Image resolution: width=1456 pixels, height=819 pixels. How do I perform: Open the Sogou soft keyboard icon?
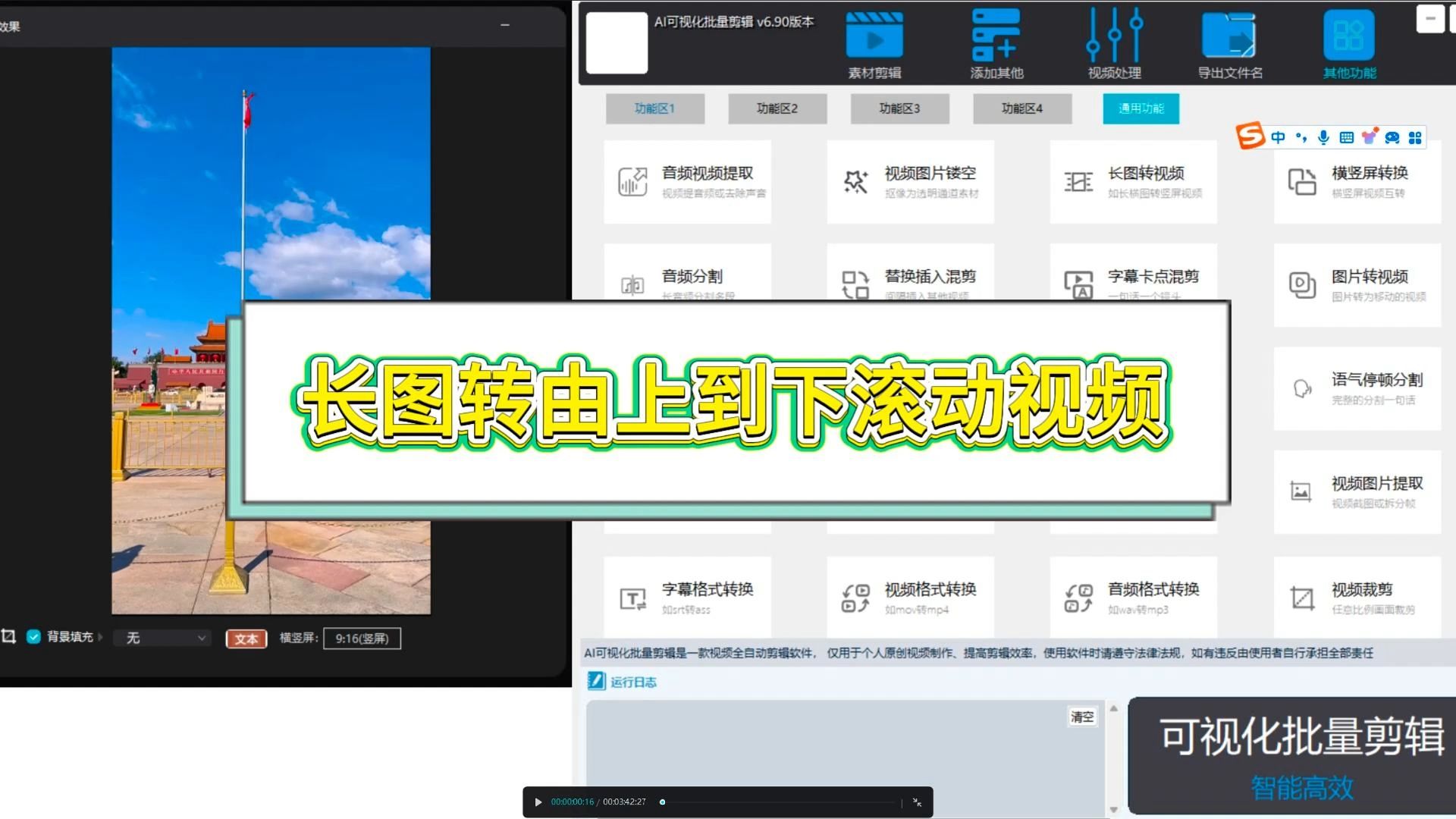coord(1346,137)
